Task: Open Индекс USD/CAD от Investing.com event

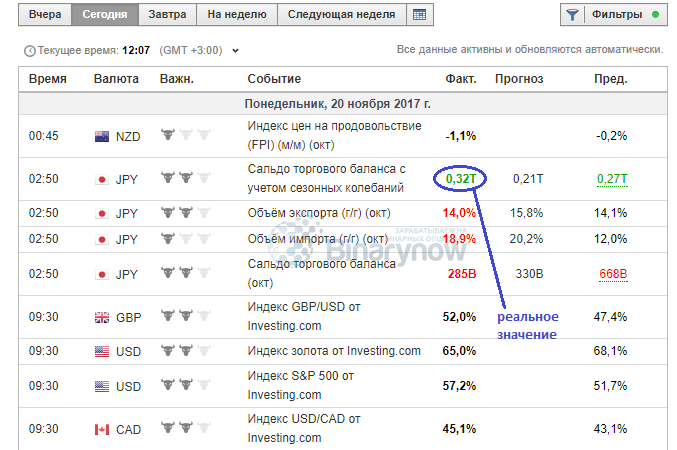Action: (x=304, y=428)
